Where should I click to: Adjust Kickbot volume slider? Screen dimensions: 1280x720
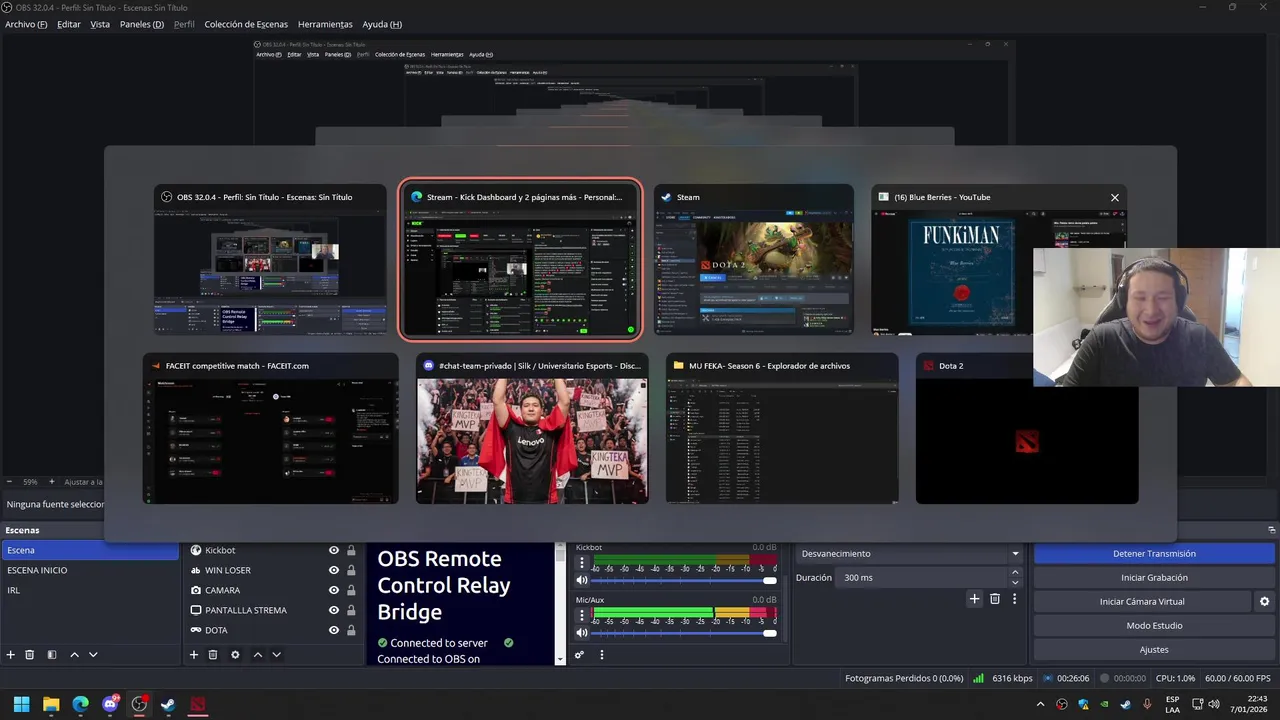coord(685,580)
